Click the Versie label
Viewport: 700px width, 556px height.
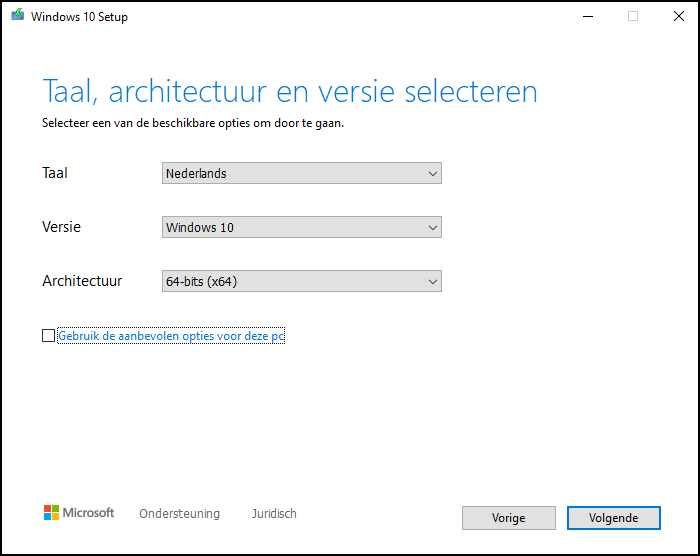62,227
